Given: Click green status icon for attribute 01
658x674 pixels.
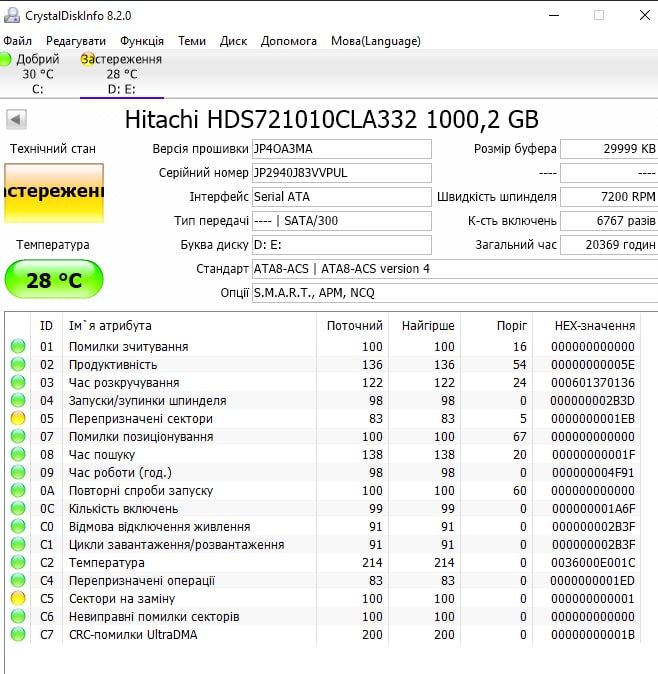Looking at the screenshot, I should [x=18, y=346].
